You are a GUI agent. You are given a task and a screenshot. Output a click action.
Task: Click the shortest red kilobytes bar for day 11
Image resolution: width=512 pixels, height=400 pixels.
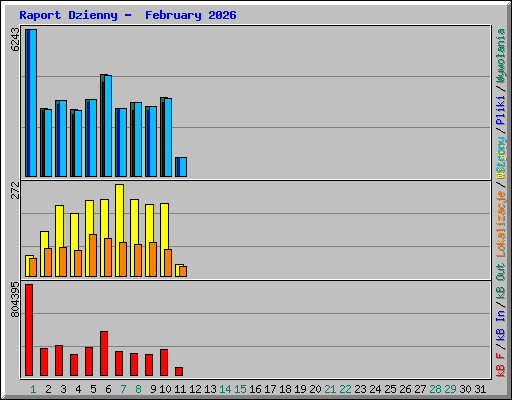pos(179,372)
